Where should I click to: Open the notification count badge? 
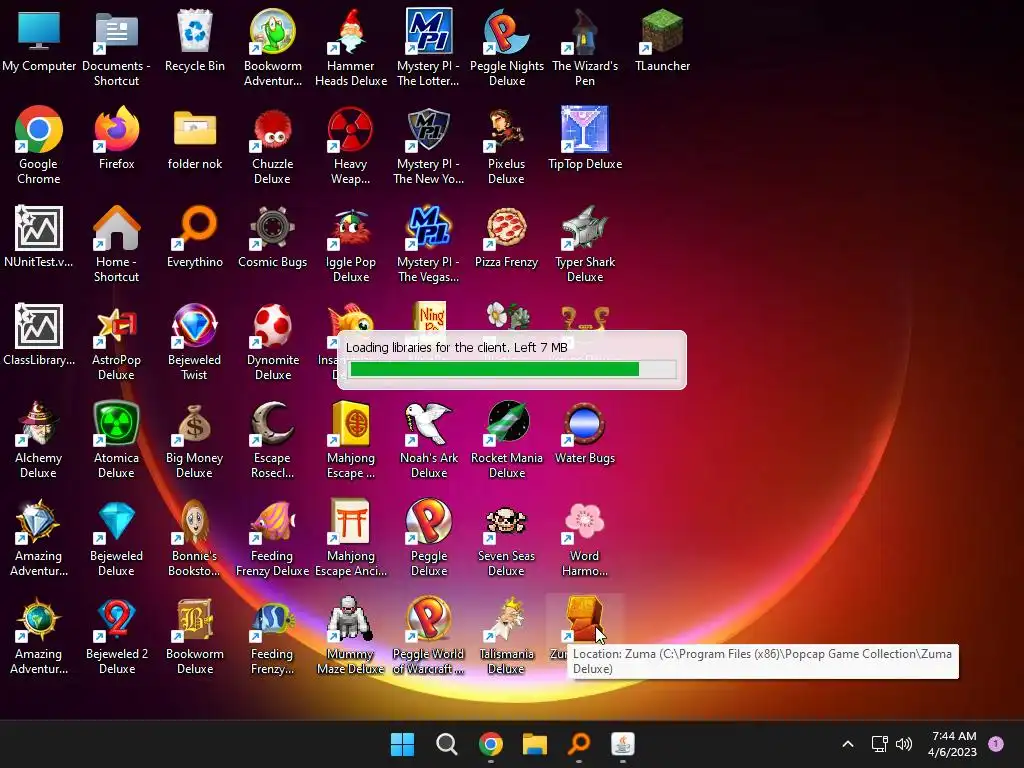pos(996,743)
